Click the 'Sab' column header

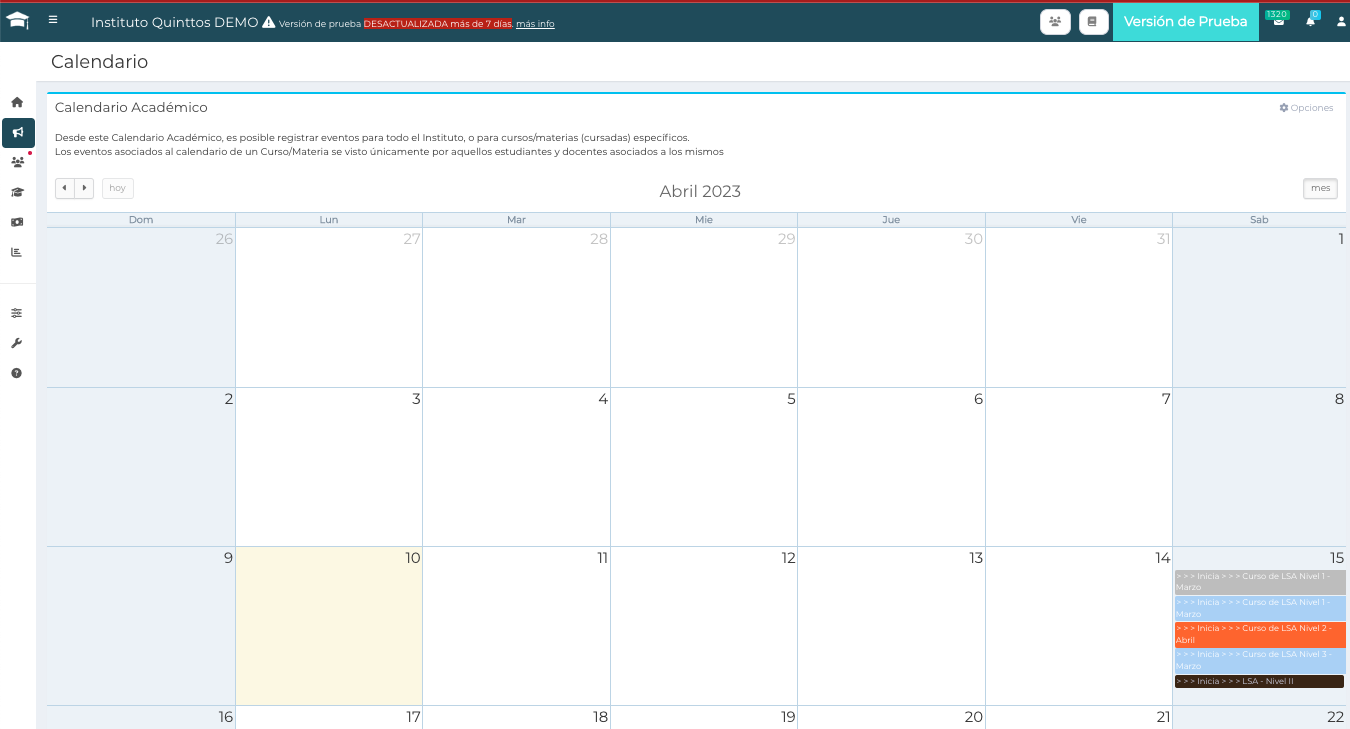[x=1259, y=220]
